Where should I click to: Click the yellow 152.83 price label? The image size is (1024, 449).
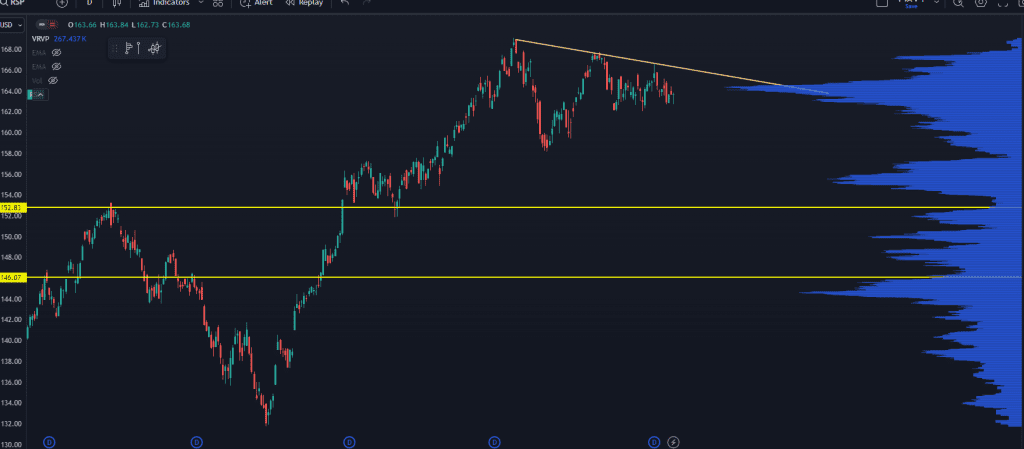(12, 208)
